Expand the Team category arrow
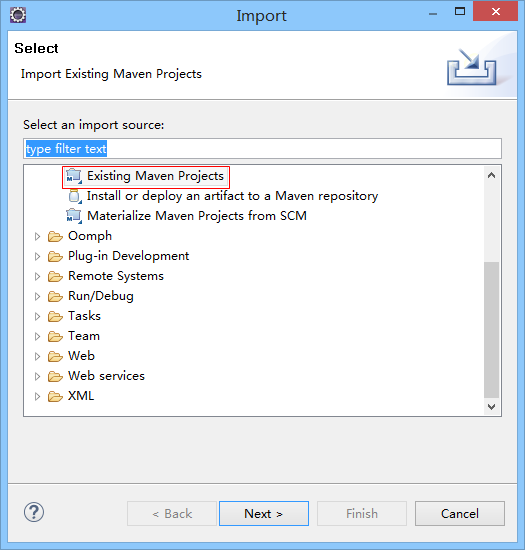Screen dimensions: 525x550 tap(37, 336)
